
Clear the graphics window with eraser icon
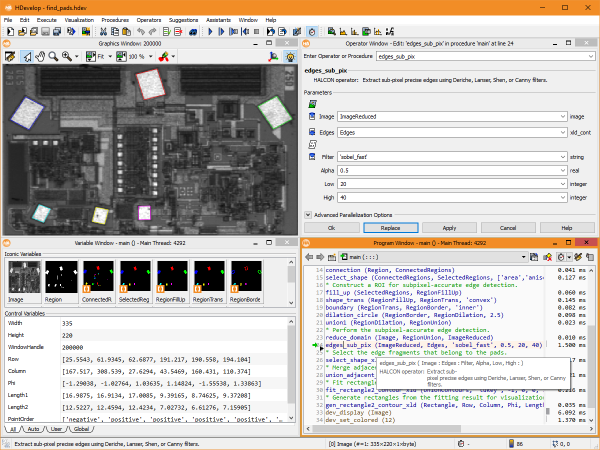point(10,56)
